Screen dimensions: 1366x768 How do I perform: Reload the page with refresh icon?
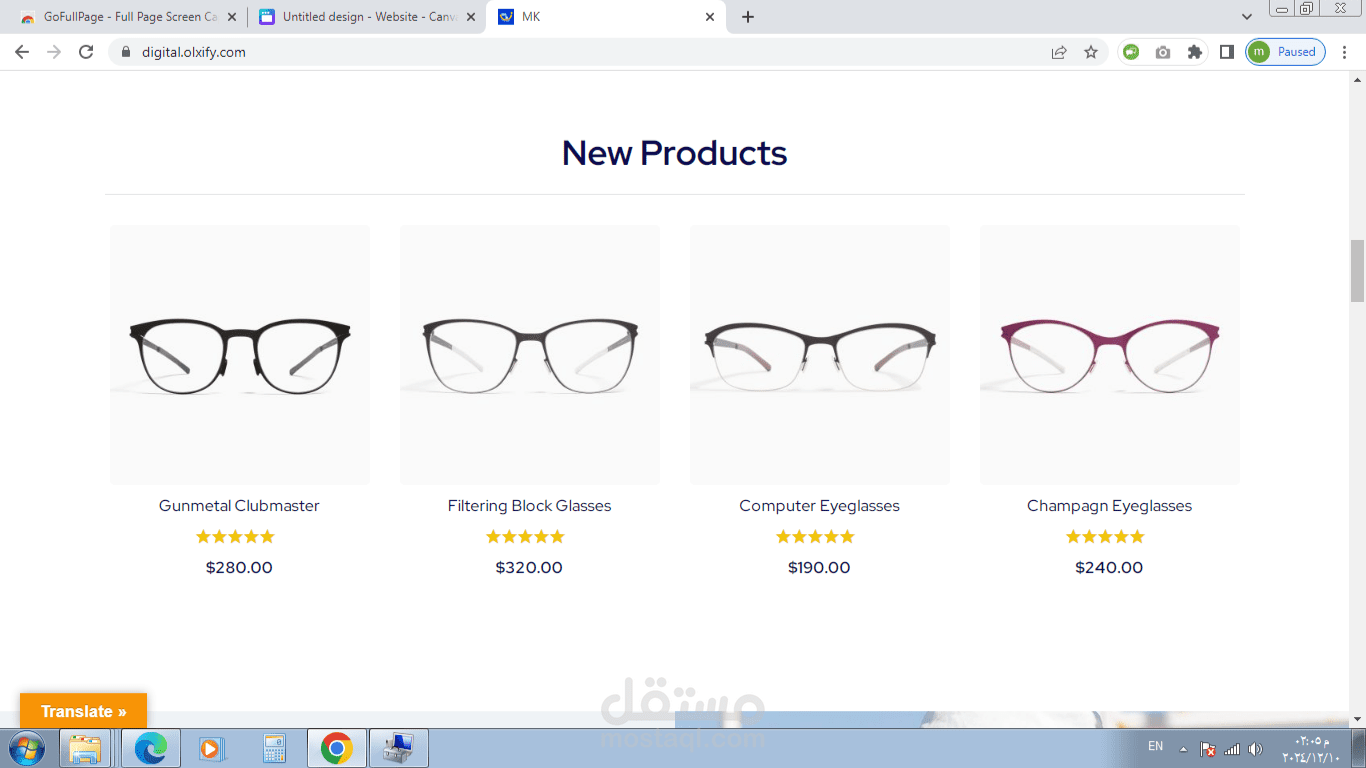coord(86,52)
